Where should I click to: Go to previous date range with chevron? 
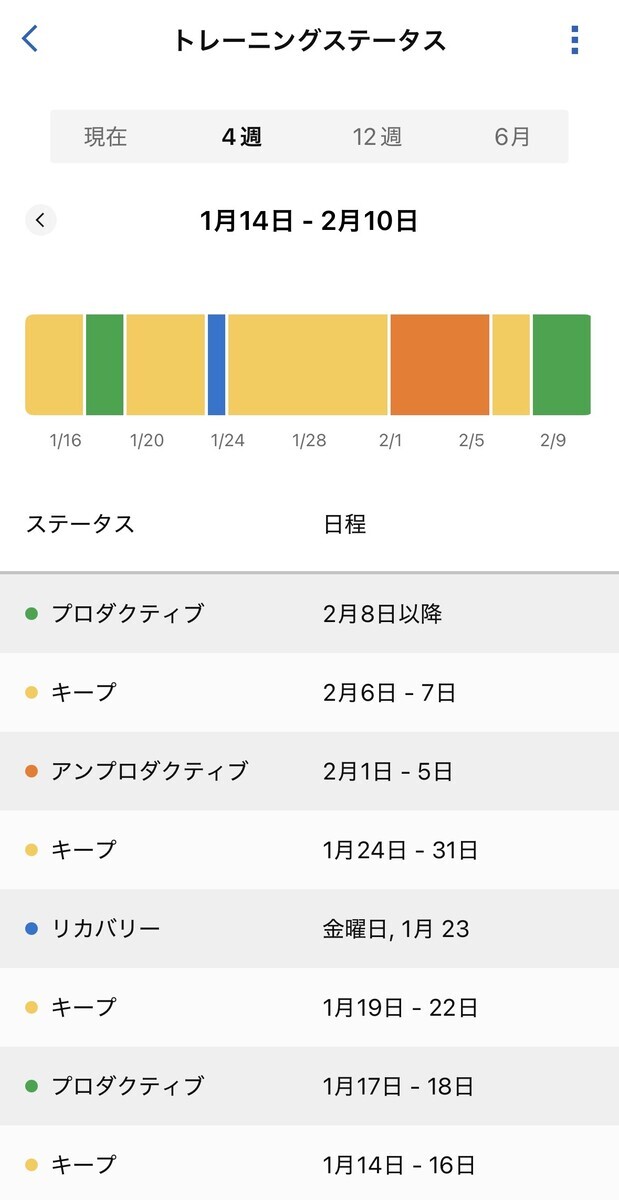point(40,220)
